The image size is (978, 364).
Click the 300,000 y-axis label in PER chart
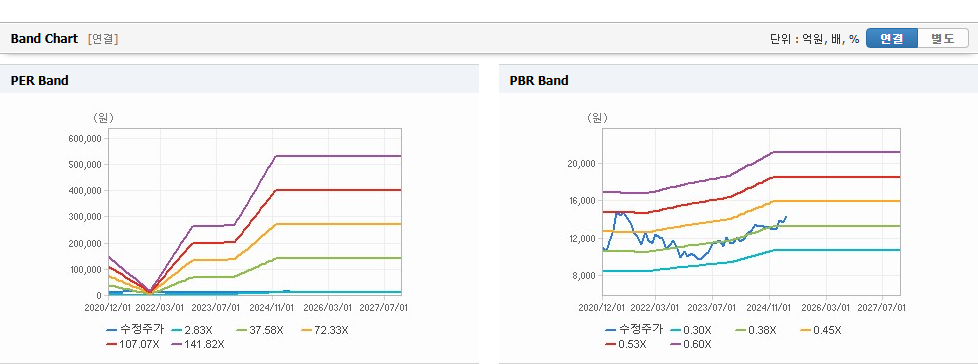(x=85, y=217)
